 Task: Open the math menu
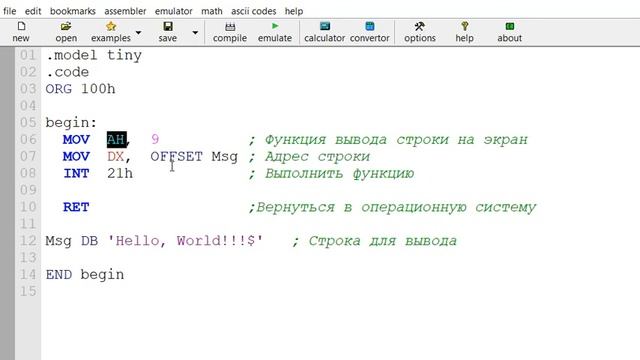click(212, 11)
